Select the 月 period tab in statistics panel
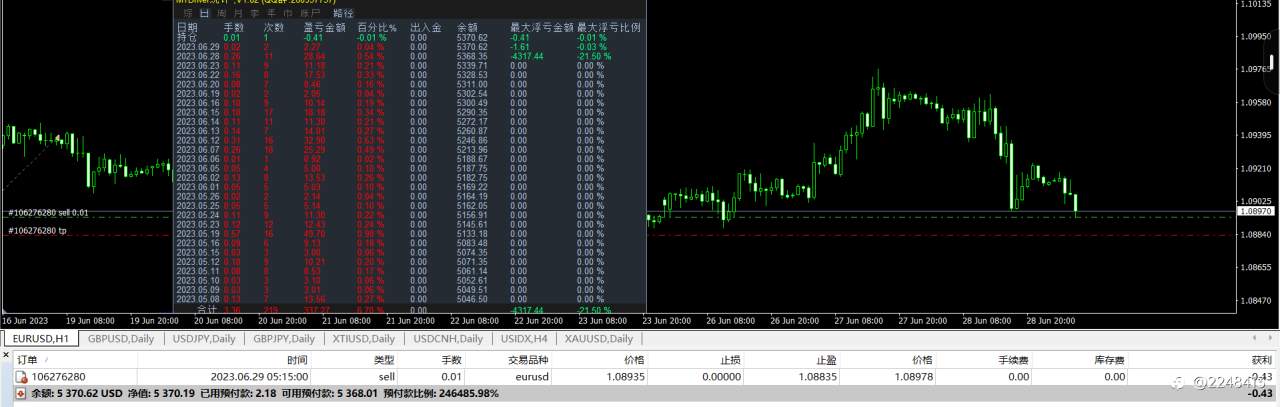 click(x=238, y=13)
